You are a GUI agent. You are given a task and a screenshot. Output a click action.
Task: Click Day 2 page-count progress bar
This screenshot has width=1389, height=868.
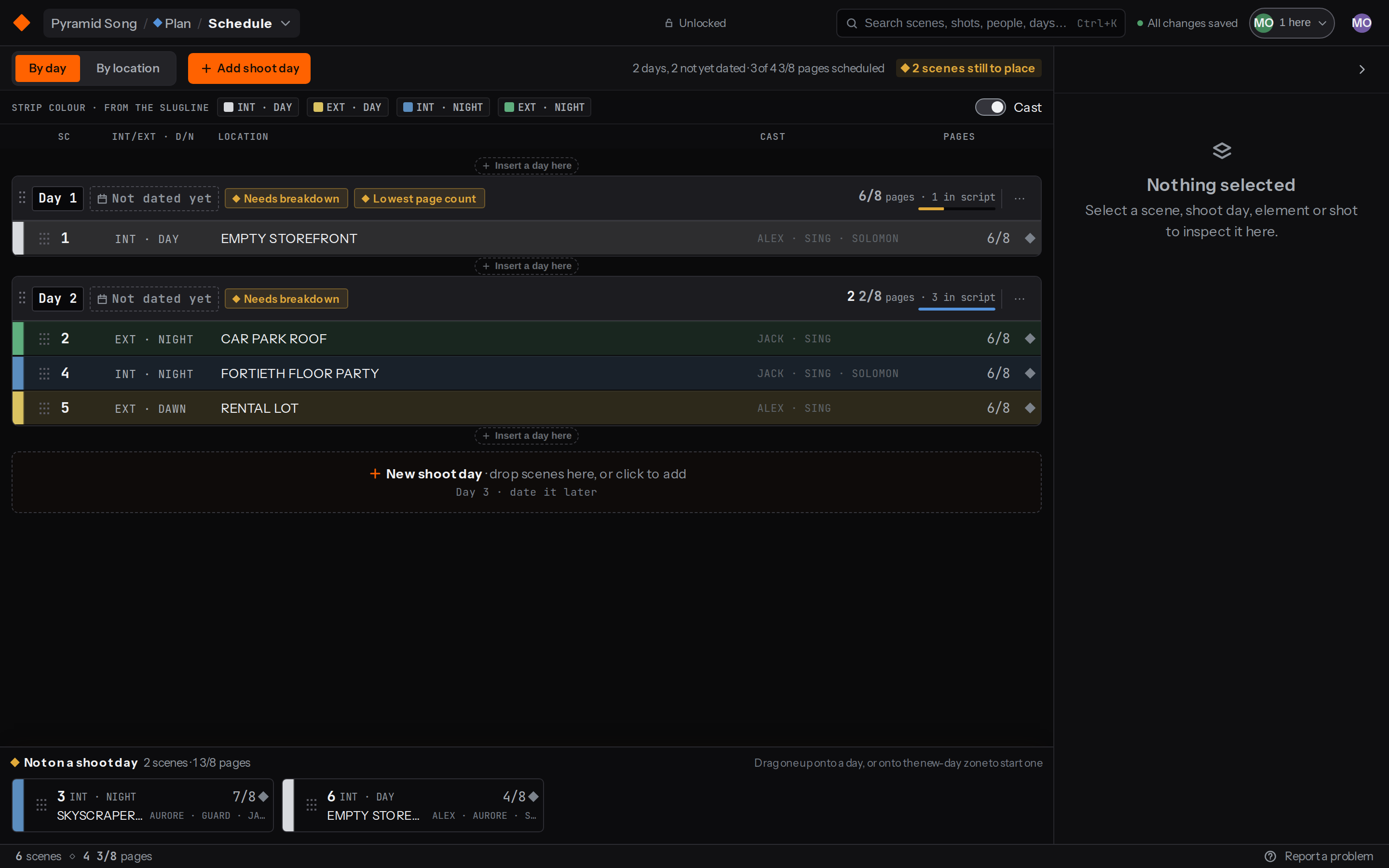tap(957, 310)
